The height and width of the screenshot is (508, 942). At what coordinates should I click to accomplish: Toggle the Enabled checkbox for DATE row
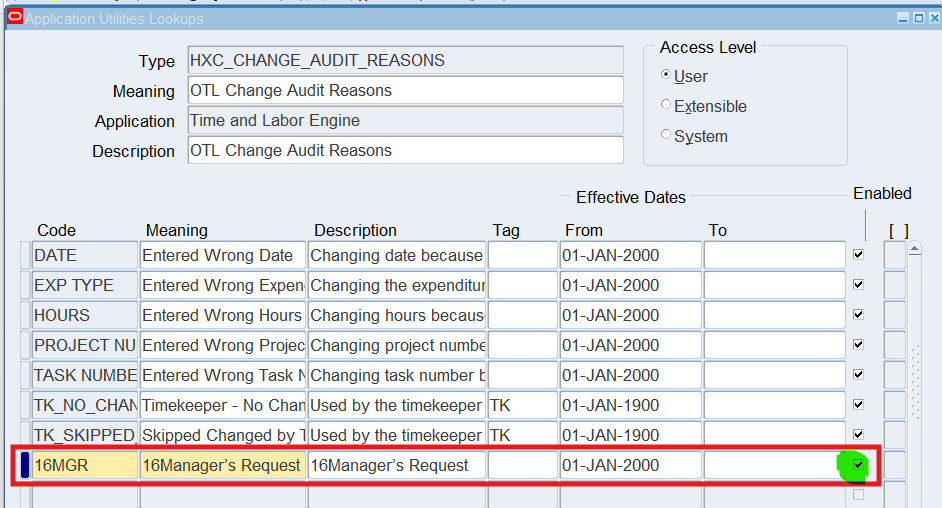tap(858, 256)
